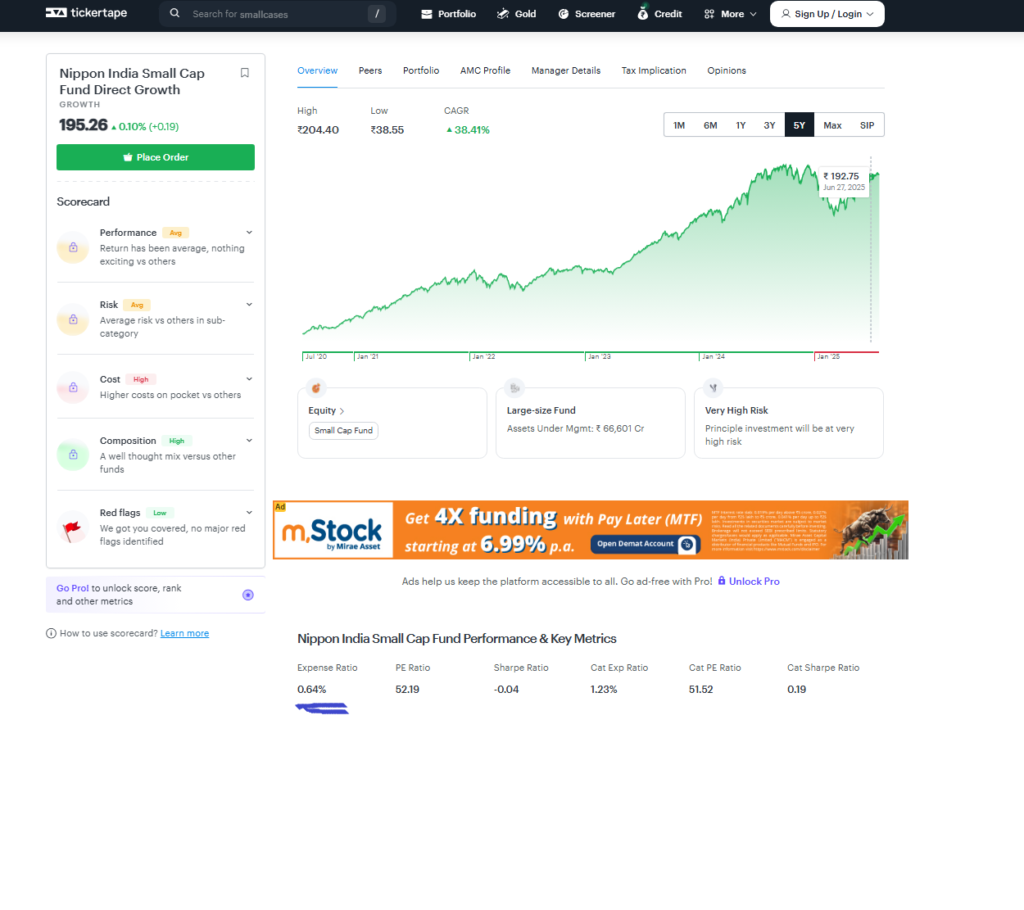Viewport: 1024px width, 910px height.
Task: Switch to the Manager Details tab
Action: coord(566,71)
